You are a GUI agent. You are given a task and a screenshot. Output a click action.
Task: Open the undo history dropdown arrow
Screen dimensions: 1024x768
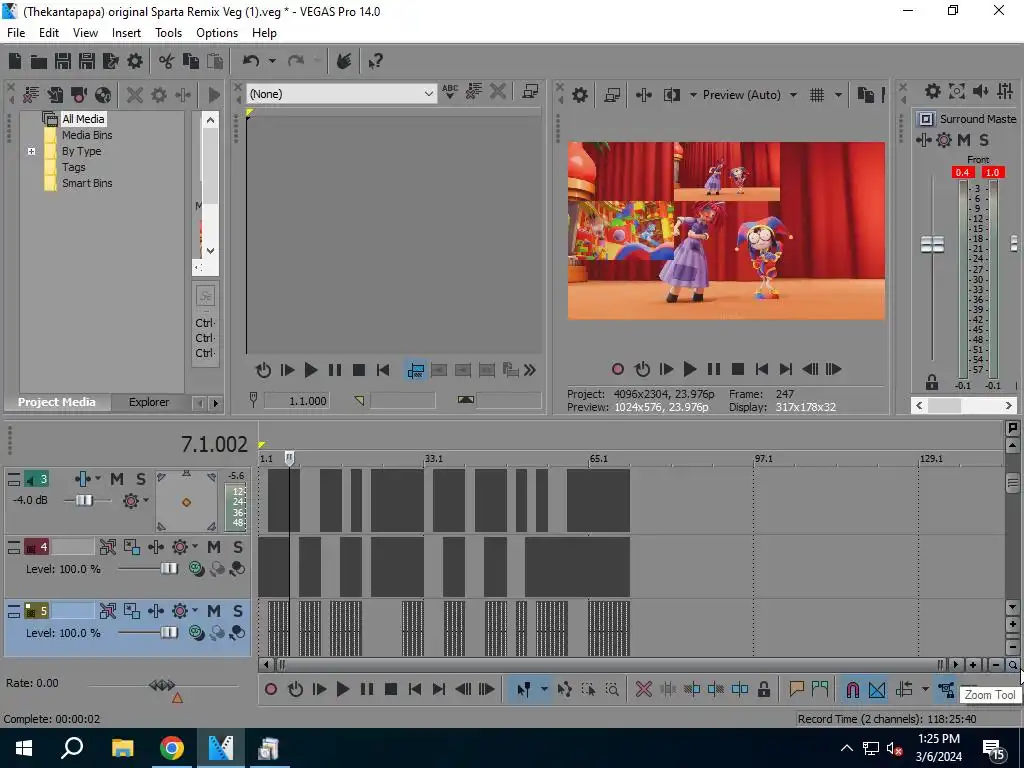272,61
